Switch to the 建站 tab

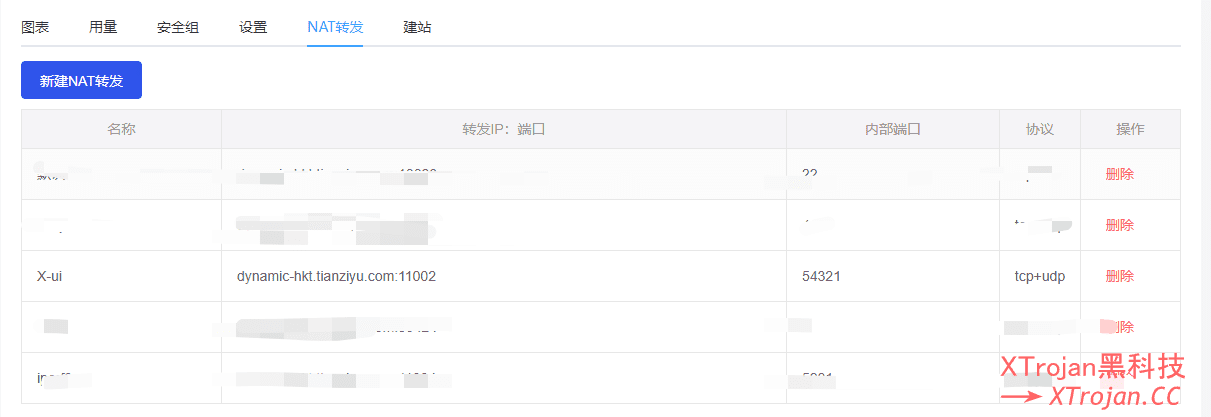pyautogui.click(x=417, y=27)
